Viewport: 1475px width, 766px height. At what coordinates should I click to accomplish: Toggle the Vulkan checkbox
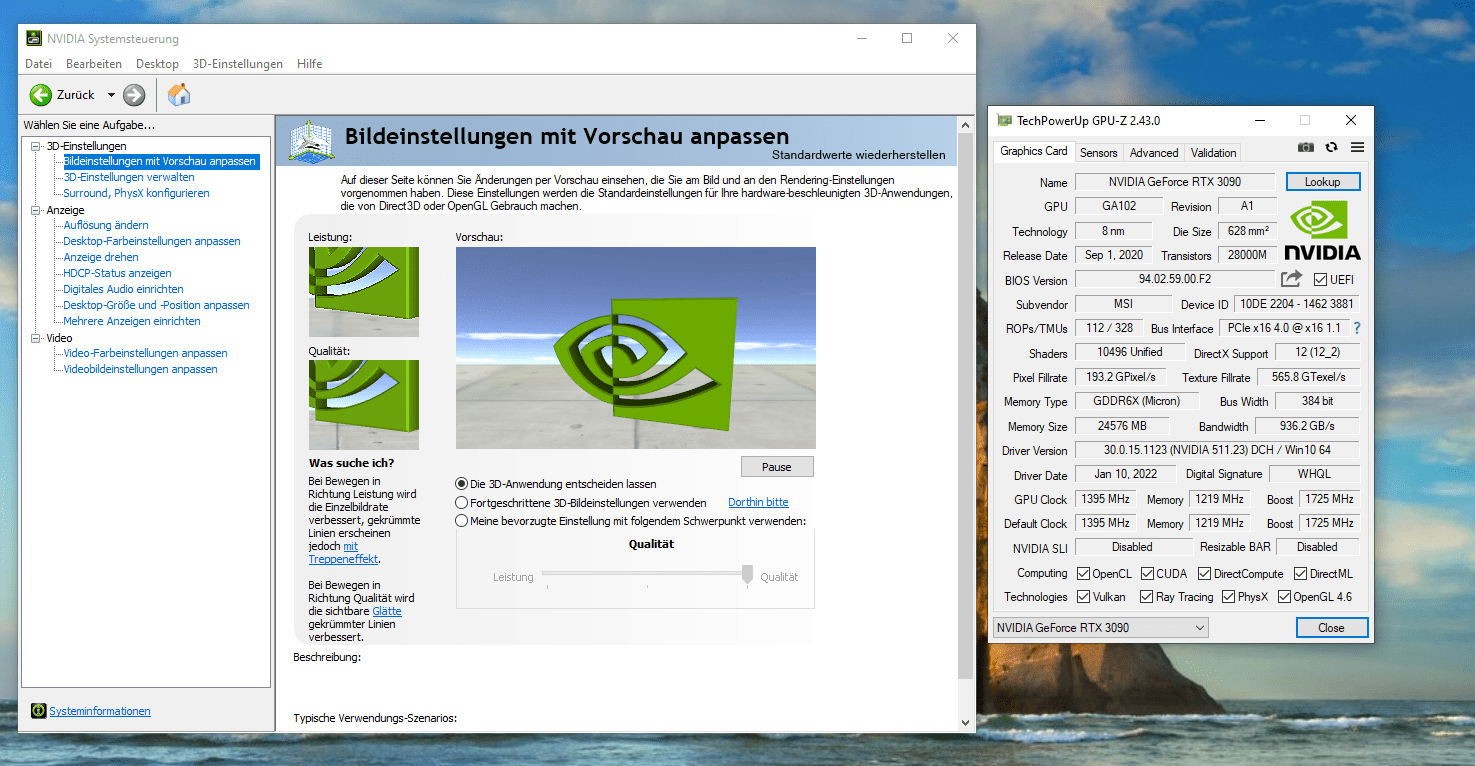[1083, 597]
